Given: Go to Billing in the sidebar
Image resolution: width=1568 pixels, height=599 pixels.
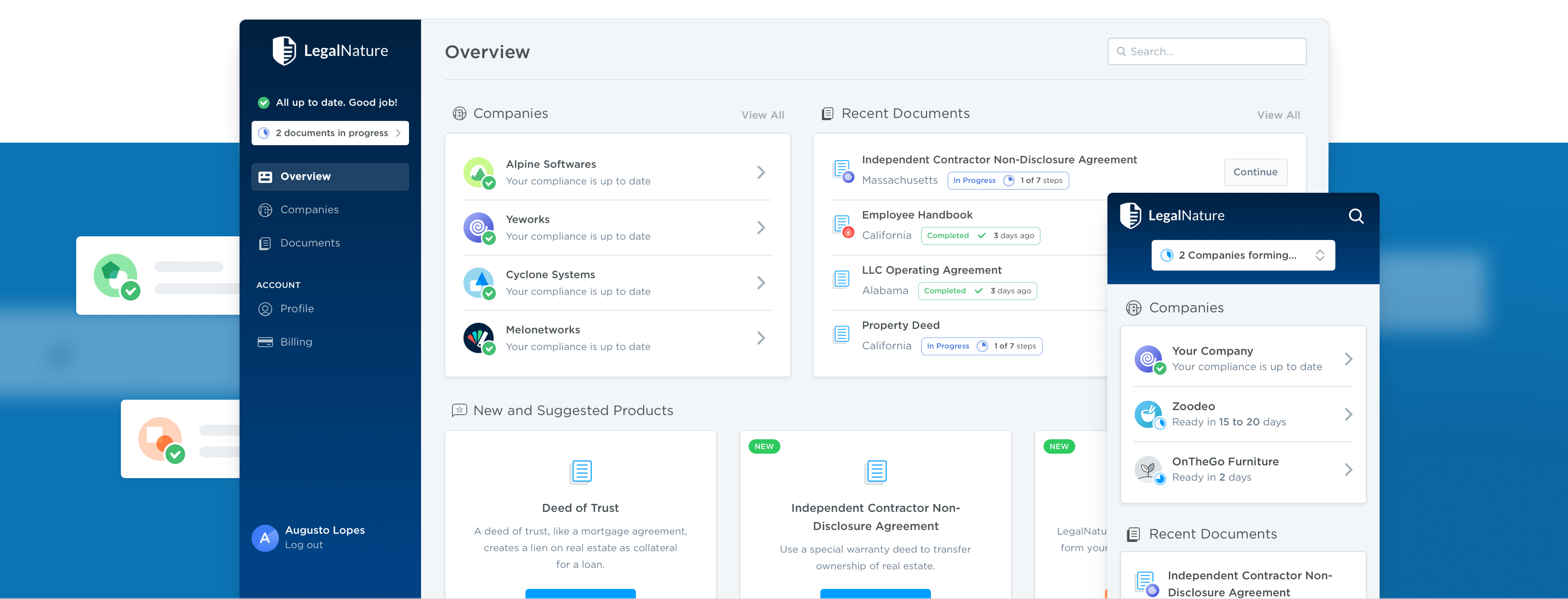Looking at the screenshot, I should tap(296, 342).
